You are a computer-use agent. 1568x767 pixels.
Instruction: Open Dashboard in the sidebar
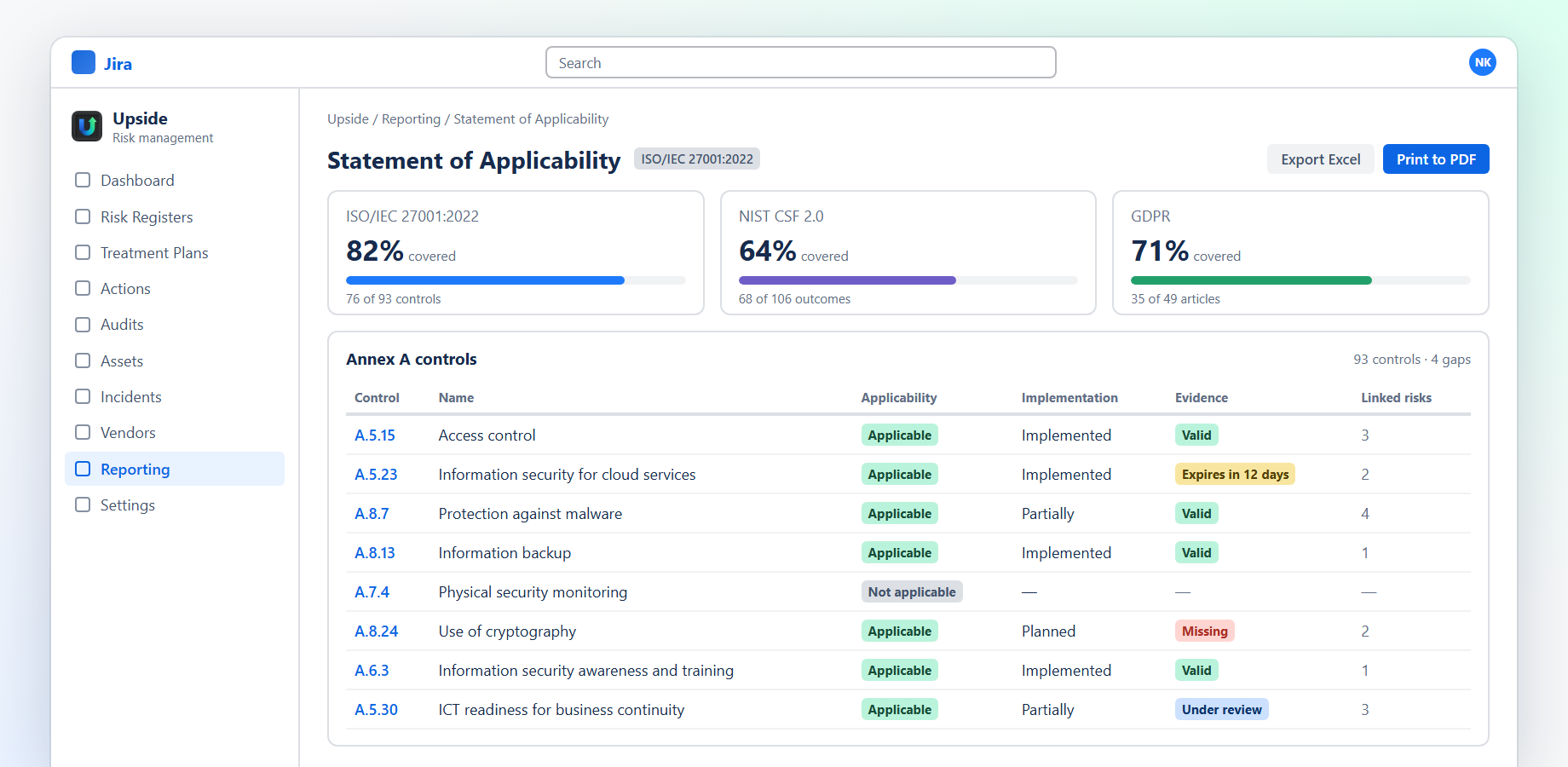pos(175,181)
